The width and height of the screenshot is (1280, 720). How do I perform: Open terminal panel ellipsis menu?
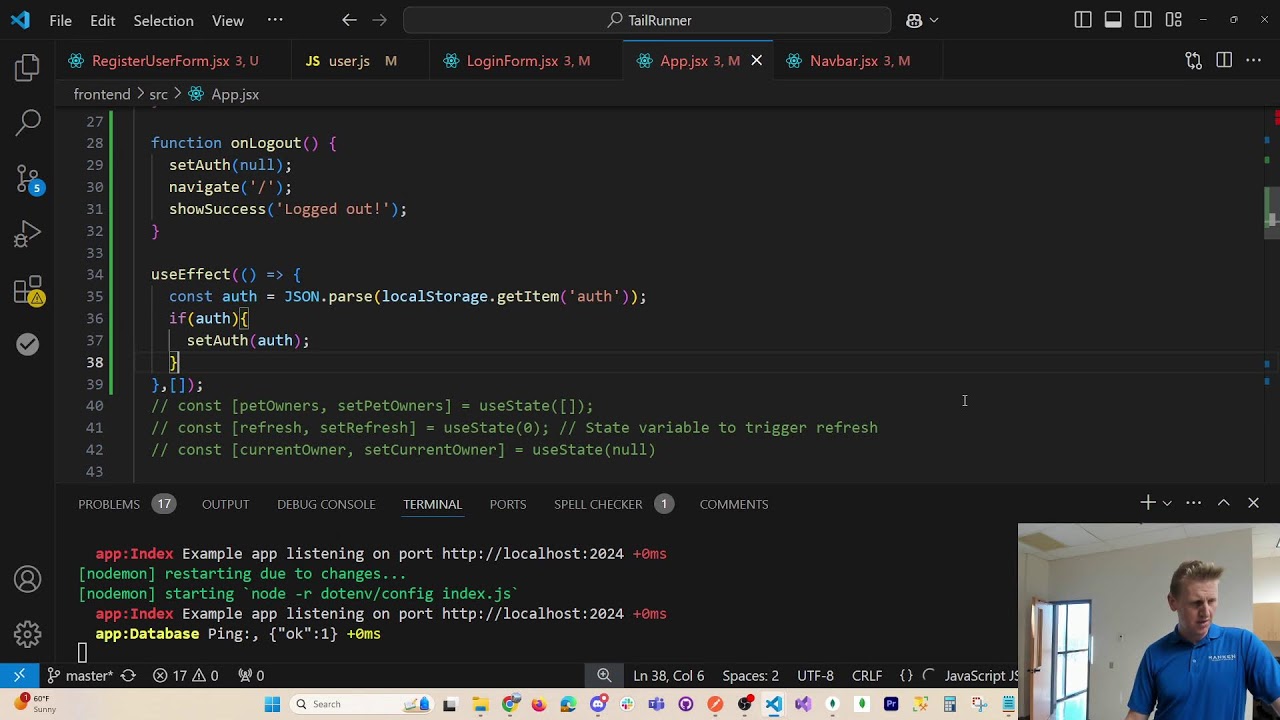tap(1193, 503)
